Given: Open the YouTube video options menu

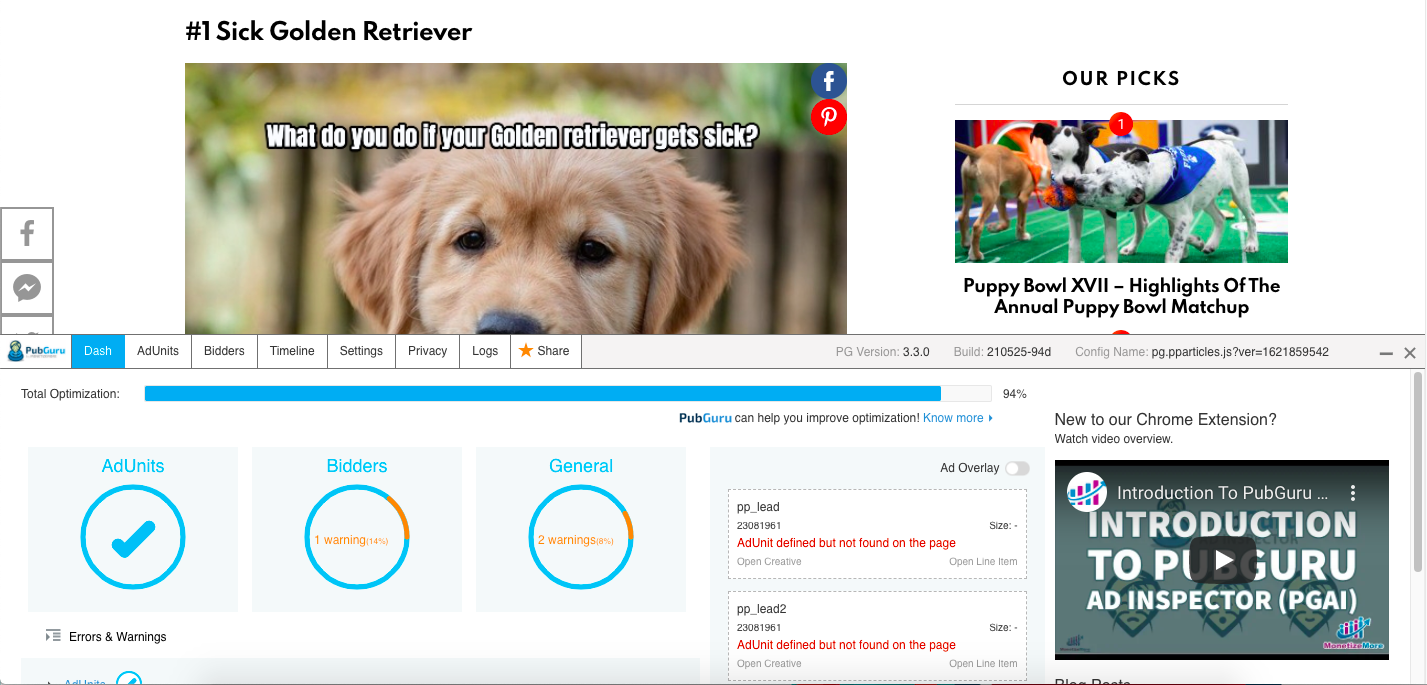Looking at the screenshot, I should point(1352,492).
